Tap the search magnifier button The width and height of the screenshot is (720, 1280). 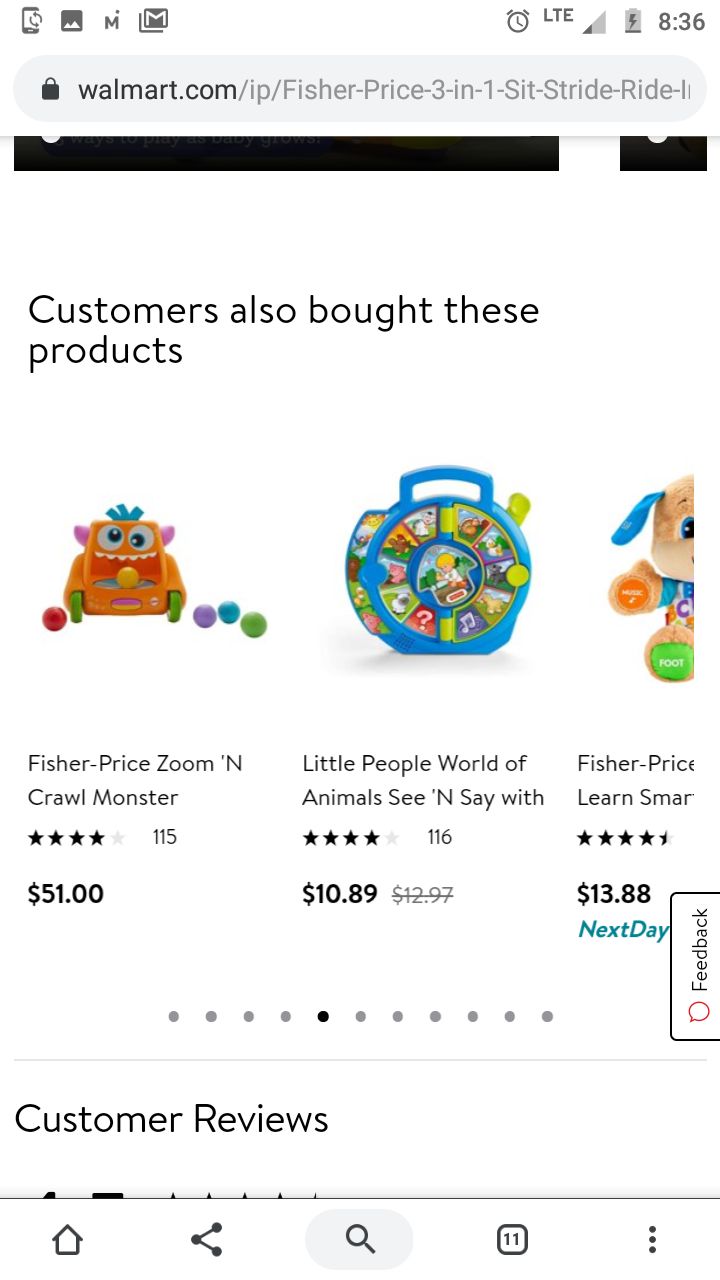pos(359,1240)
